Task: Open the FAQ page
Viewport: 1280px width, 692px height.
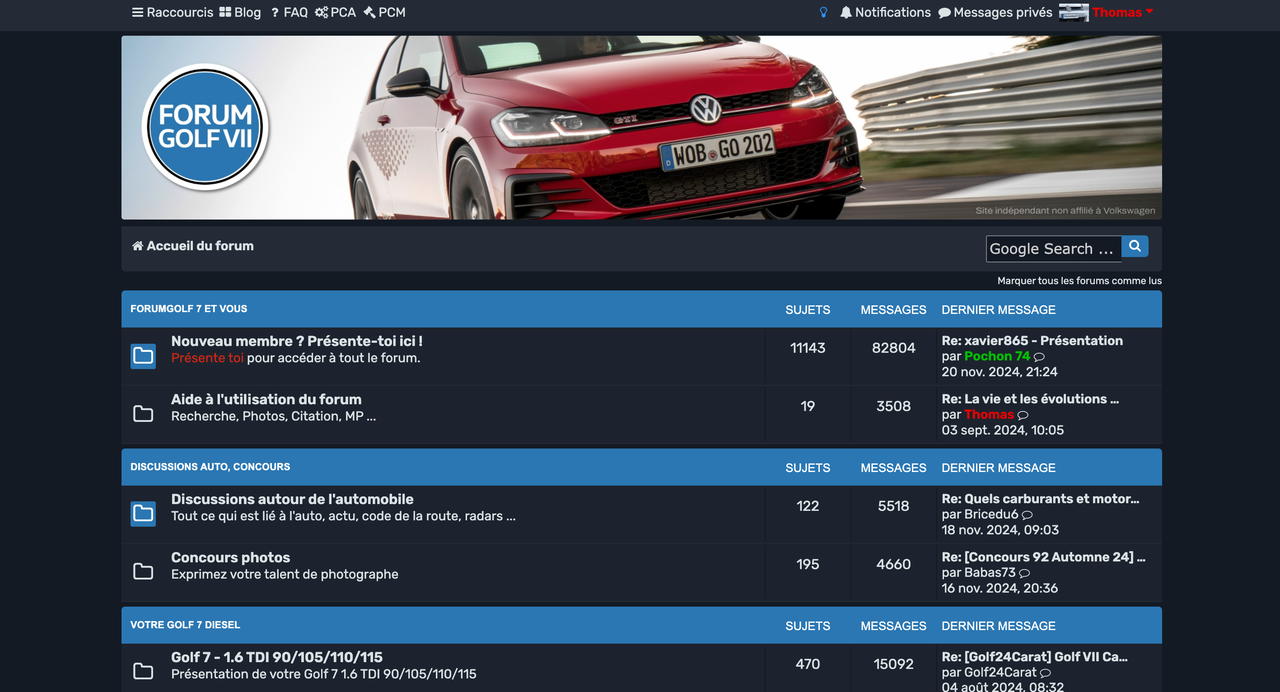Action: point(289,12)
